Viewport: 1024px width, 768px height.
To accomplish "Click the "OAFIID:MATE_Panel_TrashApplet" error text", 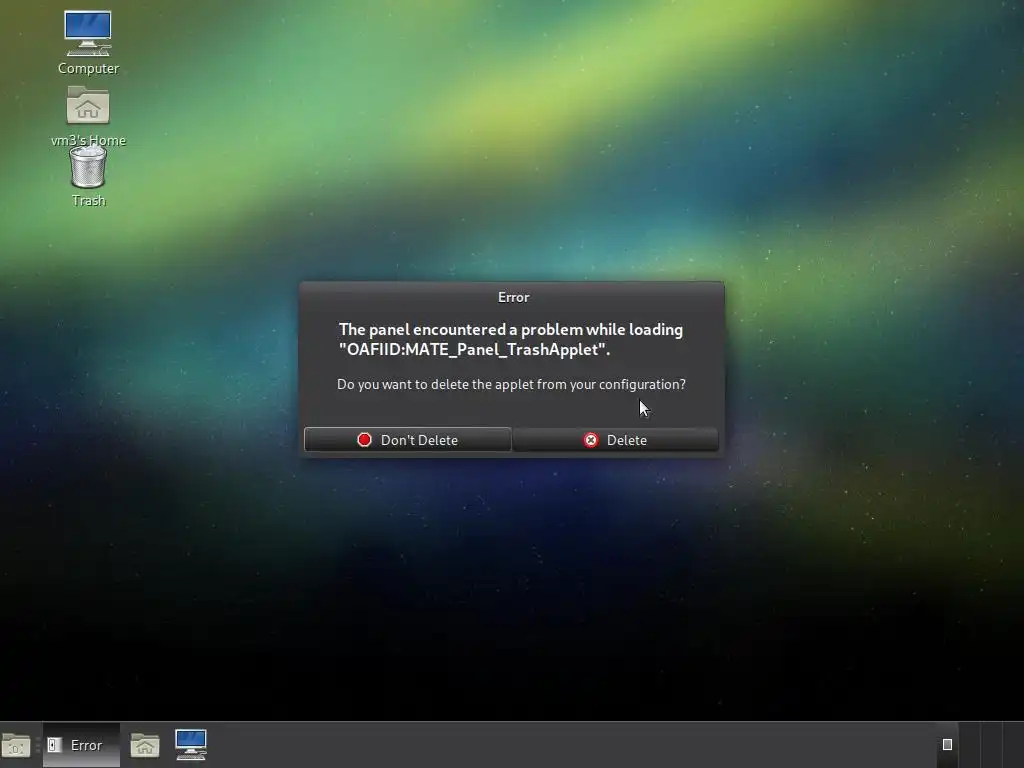I will coord(474,349).
